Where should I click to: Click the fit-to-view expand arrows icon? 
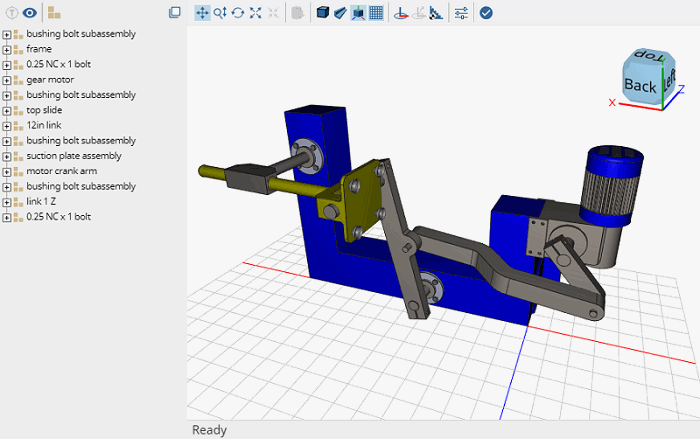click(x=255, y=13)
